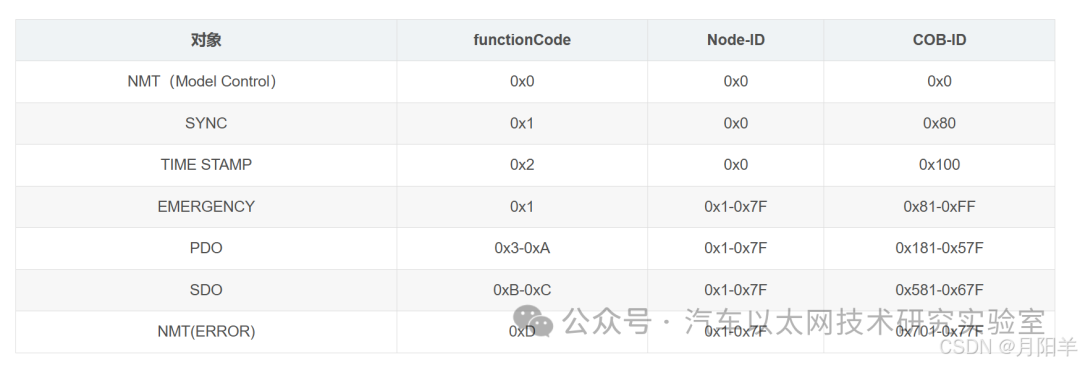Click functionCode 0x0 in the NMT Model Control row
This screenshot has height=365, width=1080.
coord(522,81)
